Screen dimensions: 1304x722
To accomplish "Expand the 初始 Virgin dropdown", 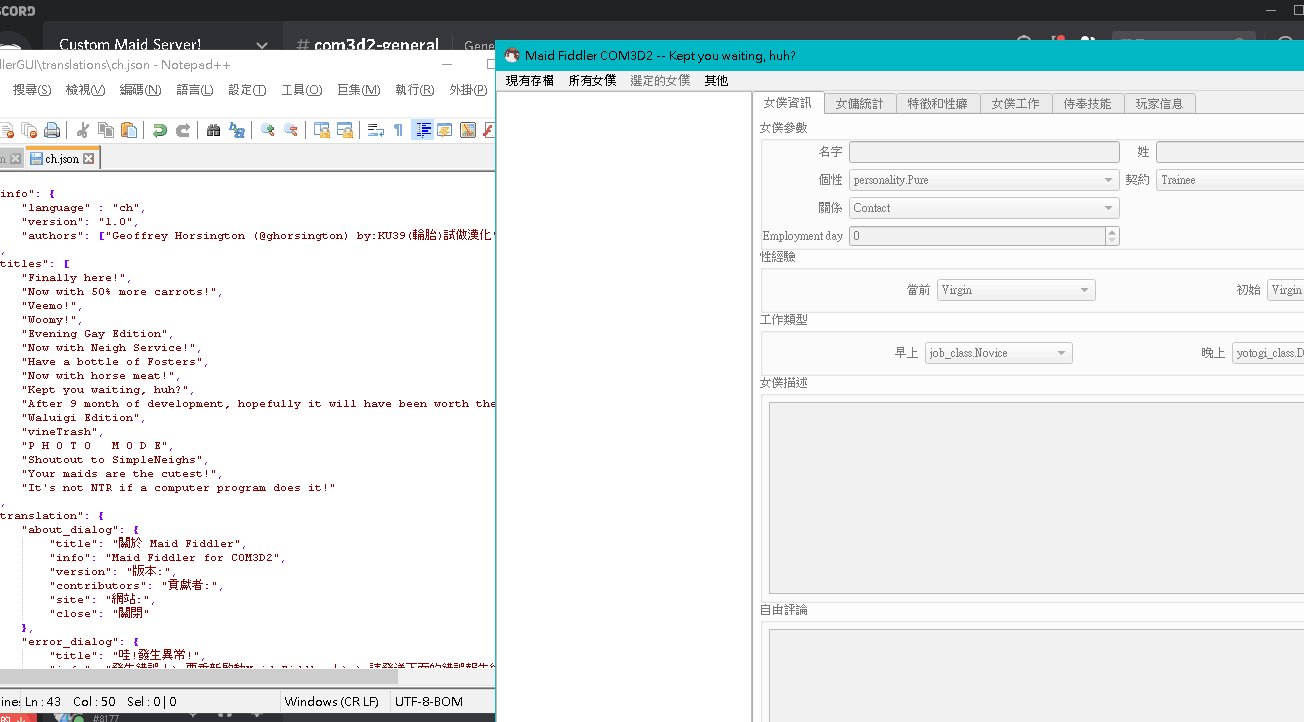I will [x=1286, y=290].
